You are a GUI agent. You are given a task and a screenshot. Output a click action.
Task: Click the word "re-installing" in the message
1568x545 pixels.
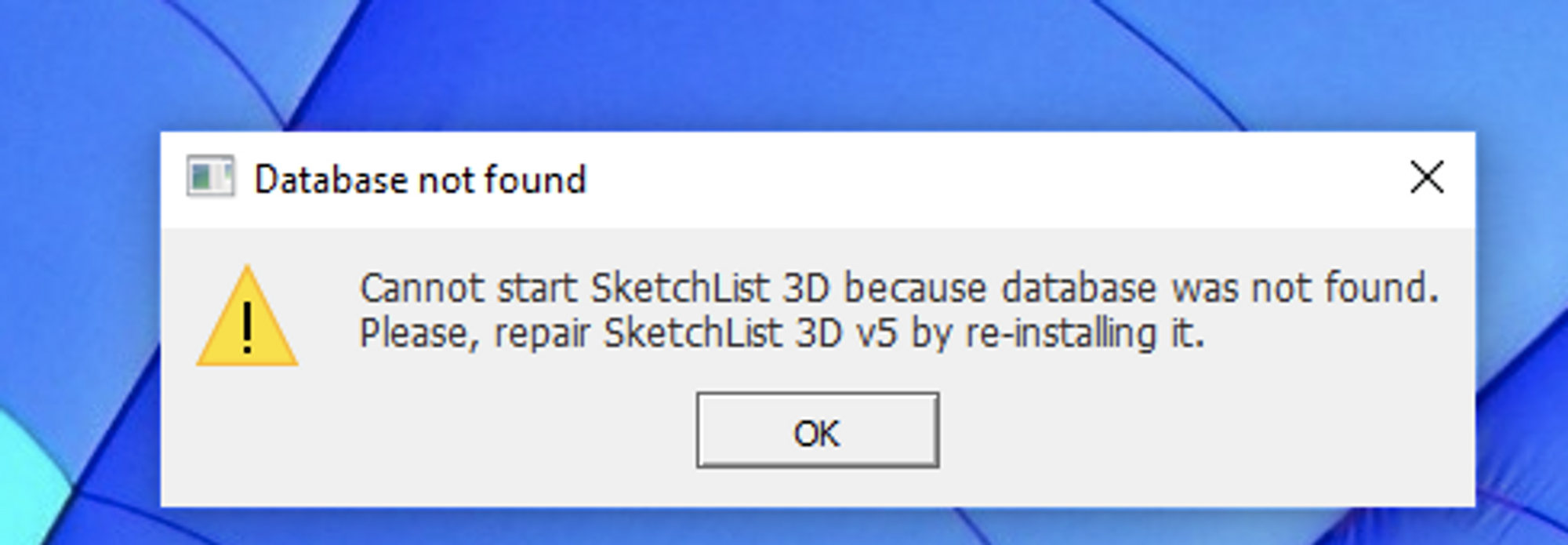coord(1061,333)
